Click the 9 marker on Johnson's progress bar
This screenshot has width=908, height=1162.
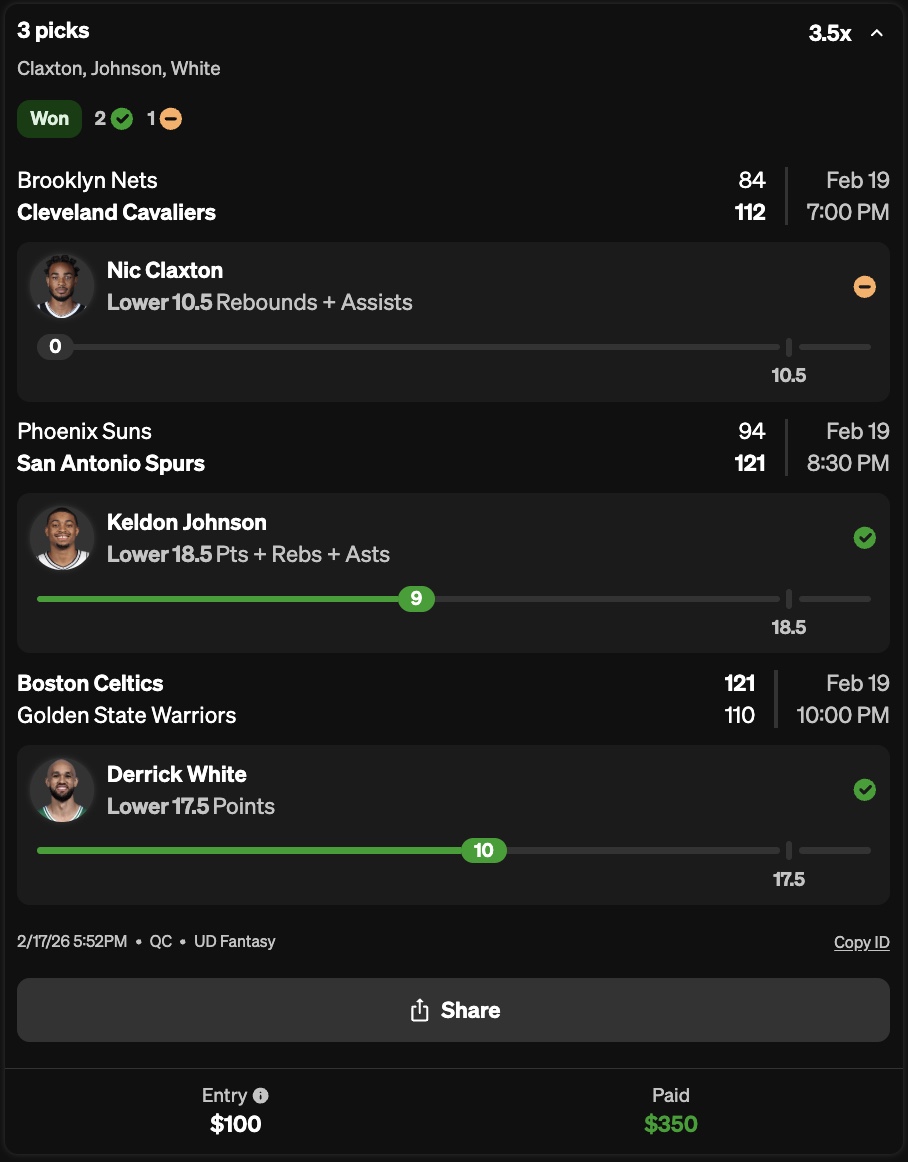(416, 599)
